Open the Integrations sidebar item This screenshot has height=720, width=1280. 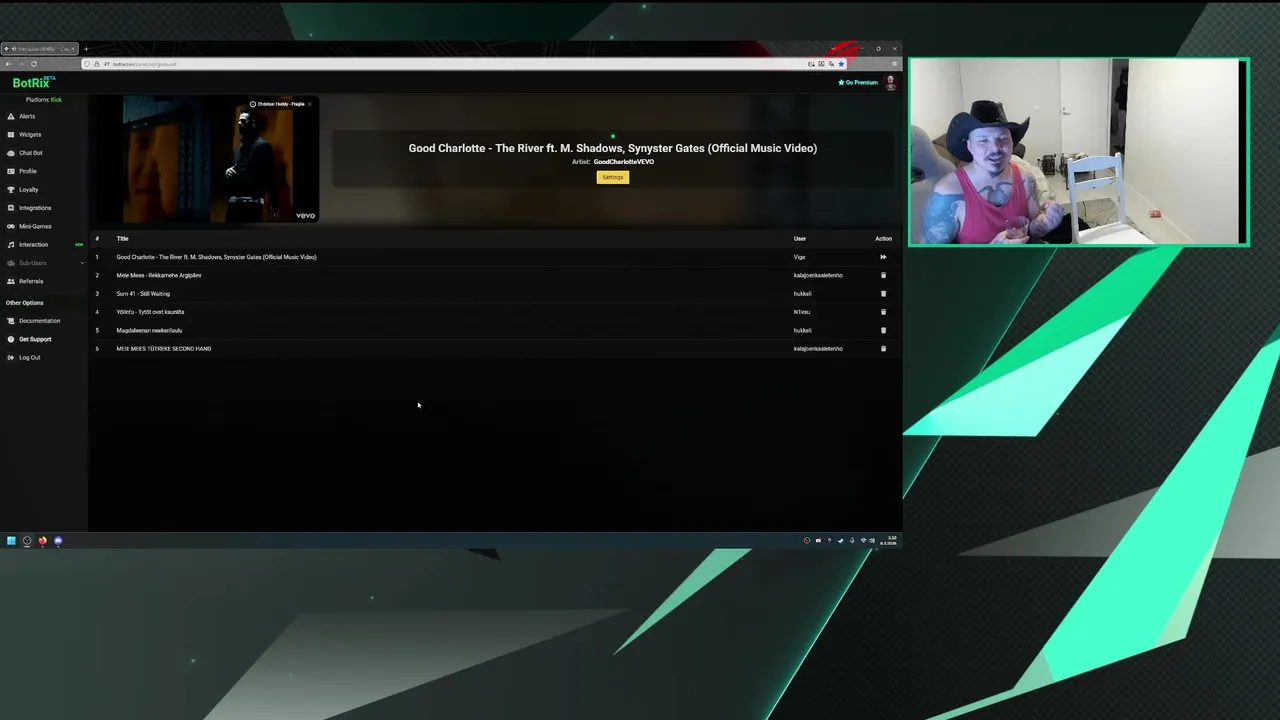coord(34,208)
